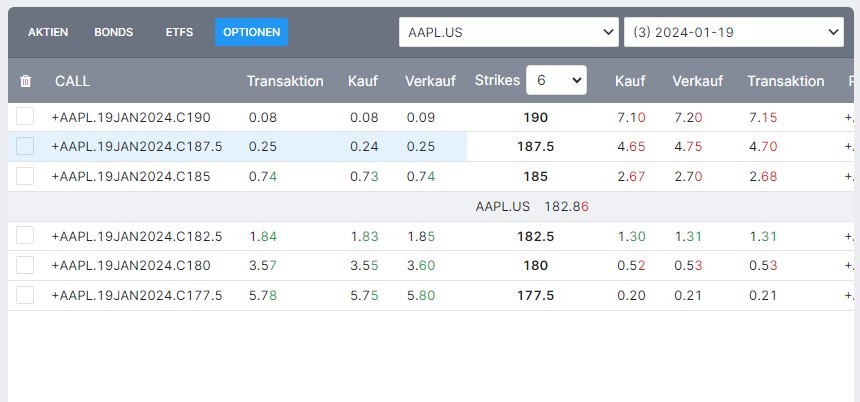Click the put-side Verkauf column header
This screenshot has height=402, width=860.
click(x=698, y=81)
